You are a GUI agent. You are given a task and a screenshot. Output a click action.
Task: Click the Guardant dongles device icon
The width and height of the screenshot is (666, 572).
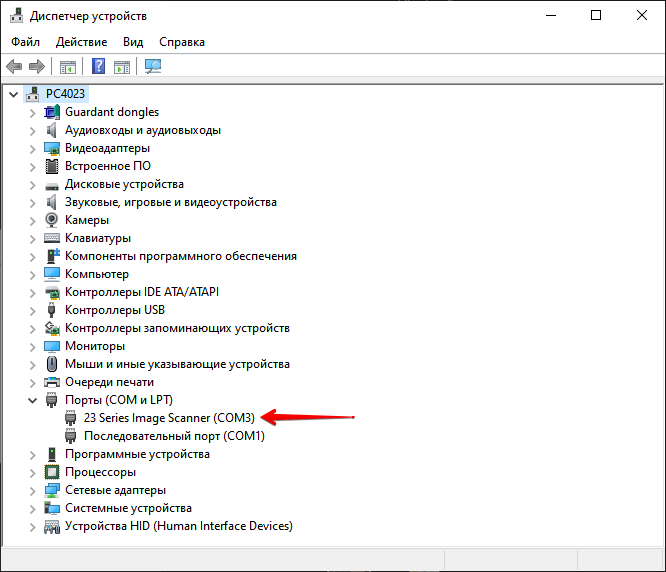click(x=53, y=112)
